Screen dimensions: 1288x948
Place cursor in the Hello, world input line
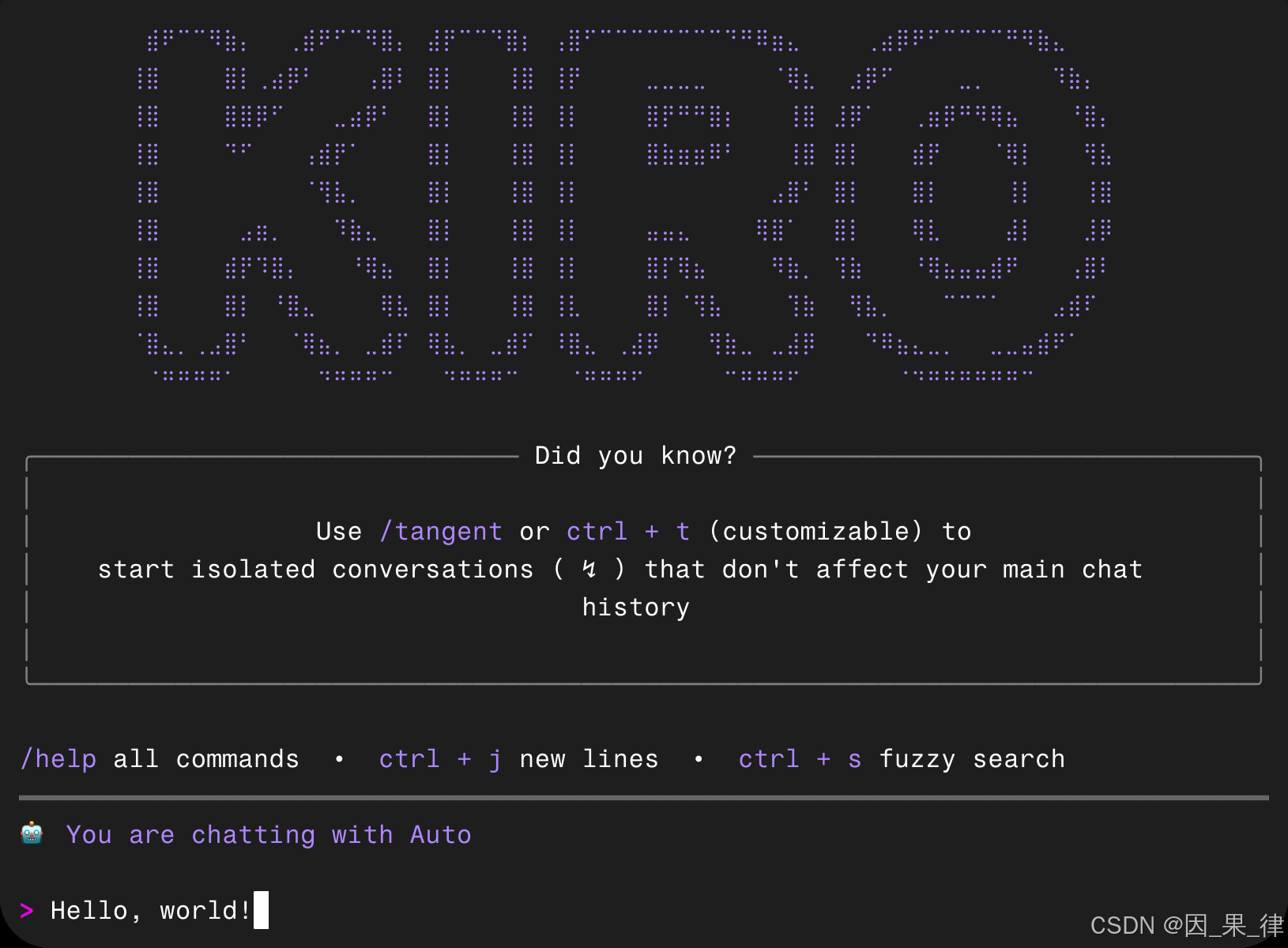pos(150,910)
